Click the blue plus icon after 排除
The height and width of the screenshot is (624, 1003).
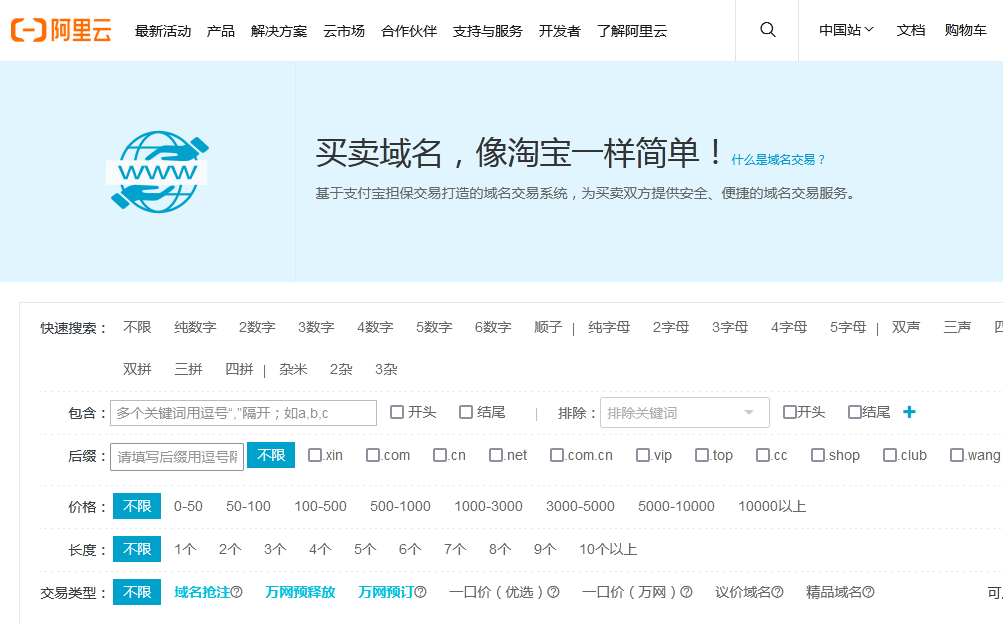[909, 412]
